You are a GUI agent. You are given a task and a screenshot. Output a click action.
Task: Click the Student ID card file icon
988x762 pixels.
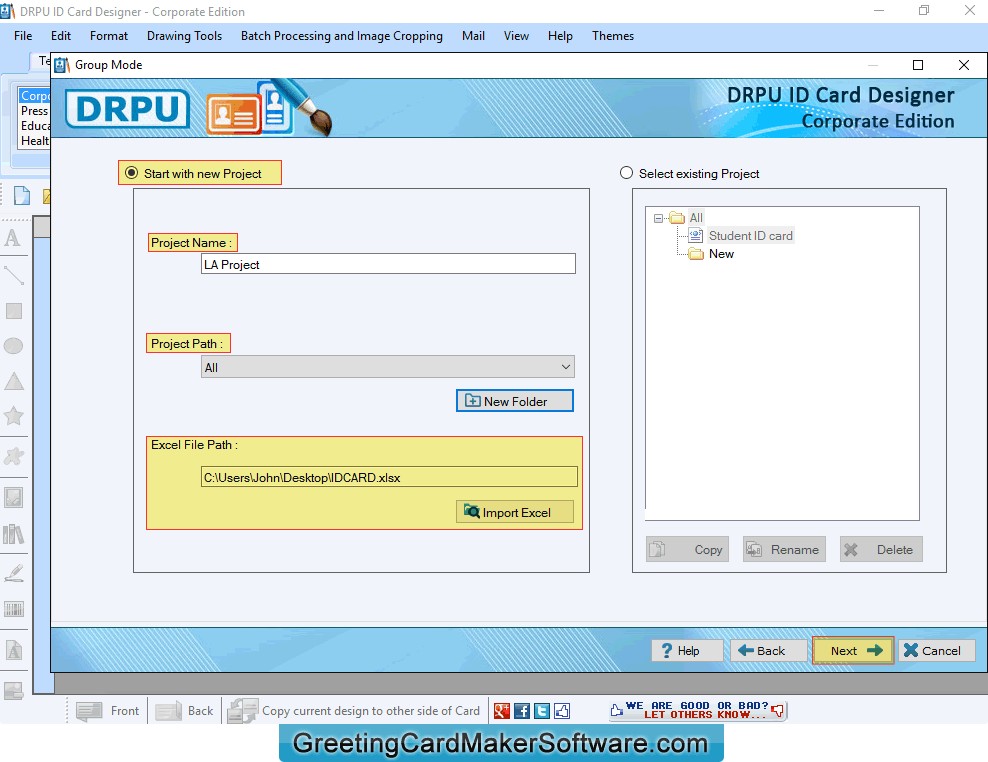696,236
